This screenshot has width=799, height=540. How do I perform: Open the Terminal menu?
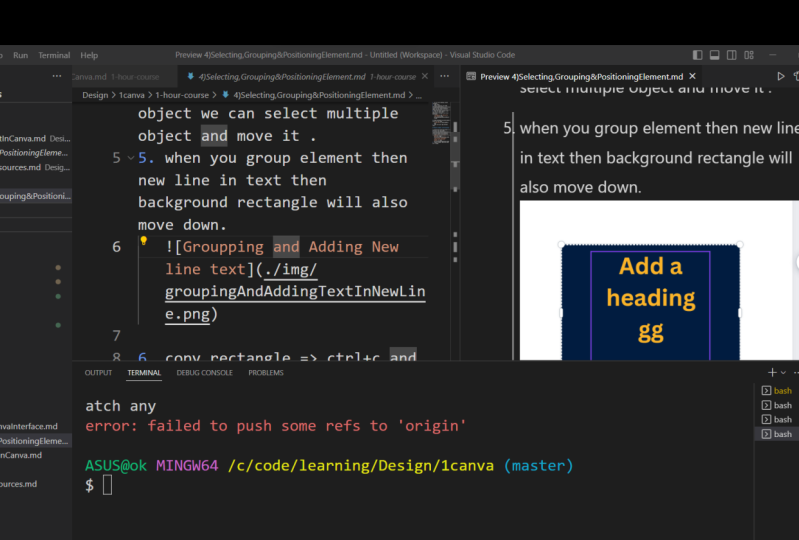coord(54,55)
